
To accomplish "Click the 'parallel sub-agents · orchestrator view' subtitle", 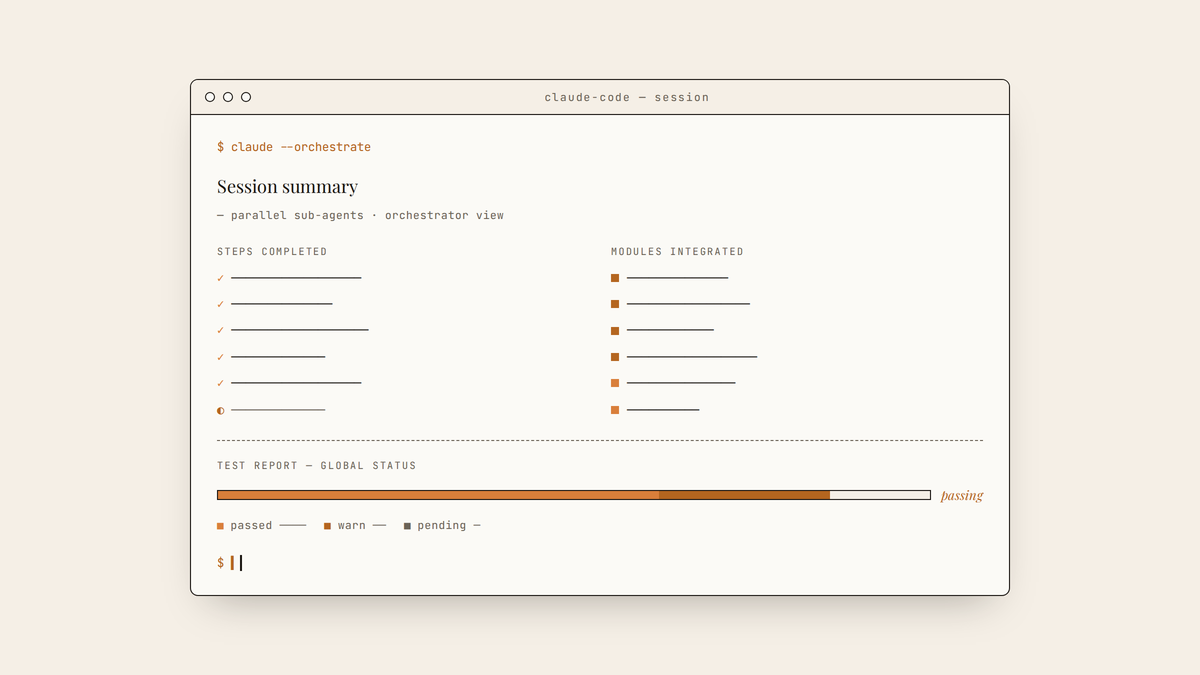I will (367, 215).
